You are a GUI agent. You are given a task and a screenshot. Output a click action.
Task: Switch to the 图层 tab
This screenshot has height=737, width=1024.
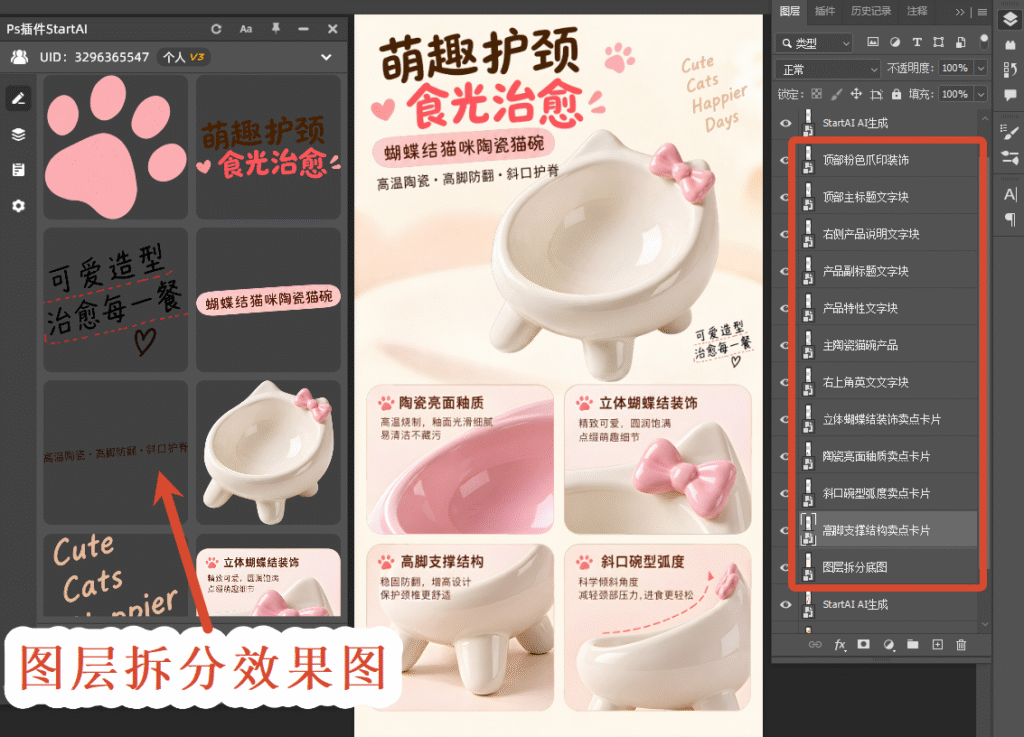(x=790, y=11)
